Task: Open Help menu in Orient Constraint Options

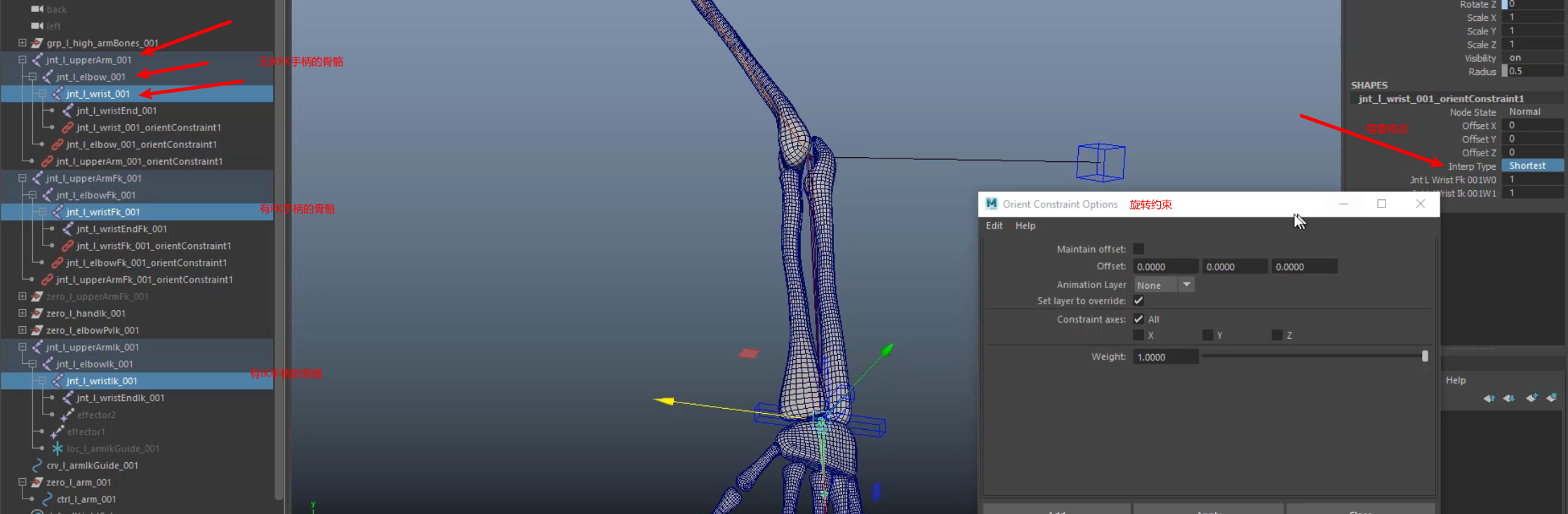Action: coord(1025,226)
